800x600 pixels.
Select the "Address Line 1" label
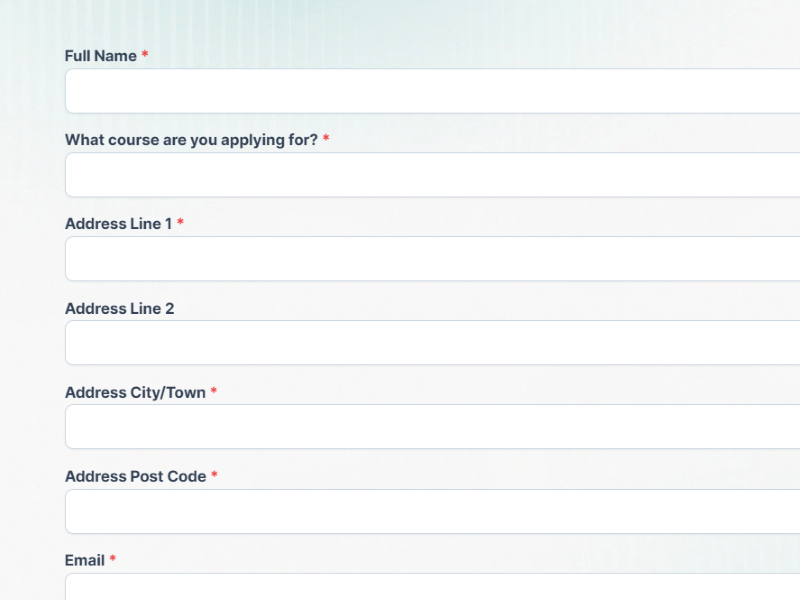pyautogui.click(x=118, y=224)
